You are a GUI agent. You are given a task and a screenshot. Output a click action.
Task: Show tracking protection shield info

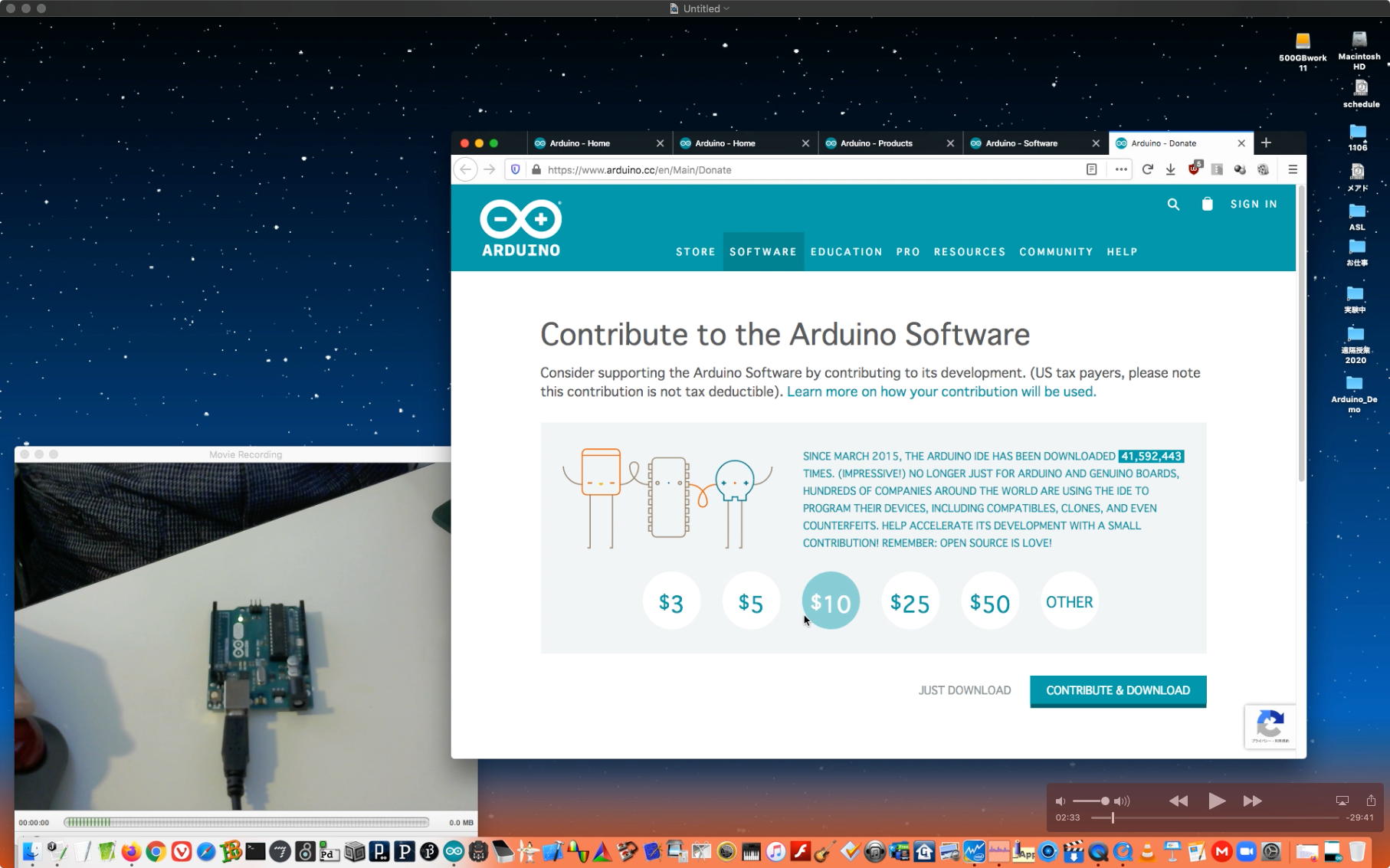point(516,169)
